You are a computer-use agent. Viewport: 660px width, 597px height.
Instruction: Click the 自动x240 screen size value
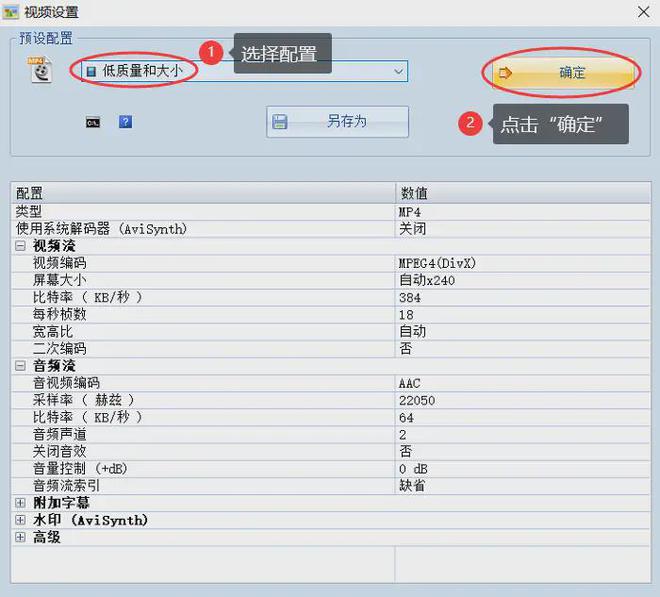click(x=427, y=280)
